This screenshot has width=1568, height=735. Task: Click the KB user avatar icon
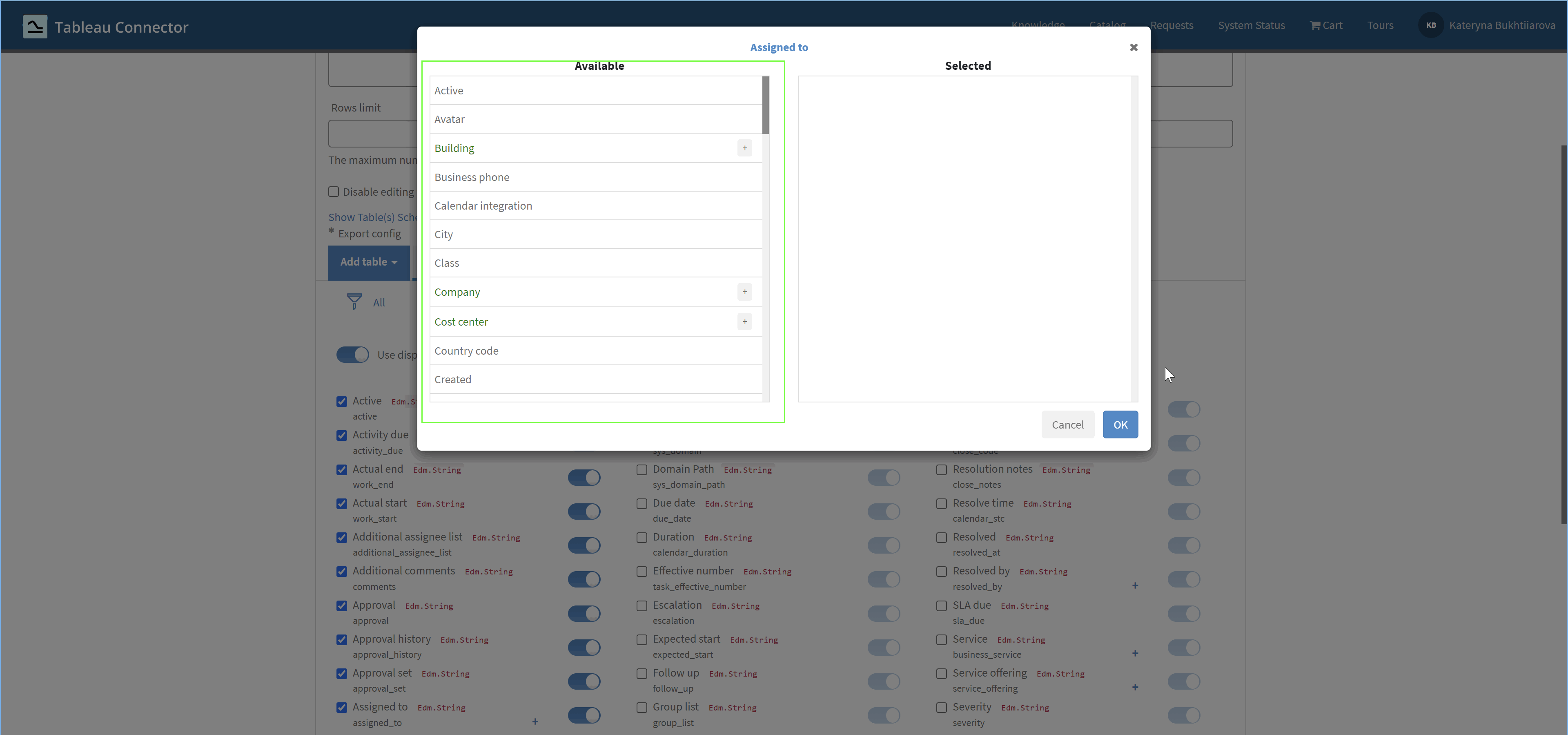point(1431,25)
